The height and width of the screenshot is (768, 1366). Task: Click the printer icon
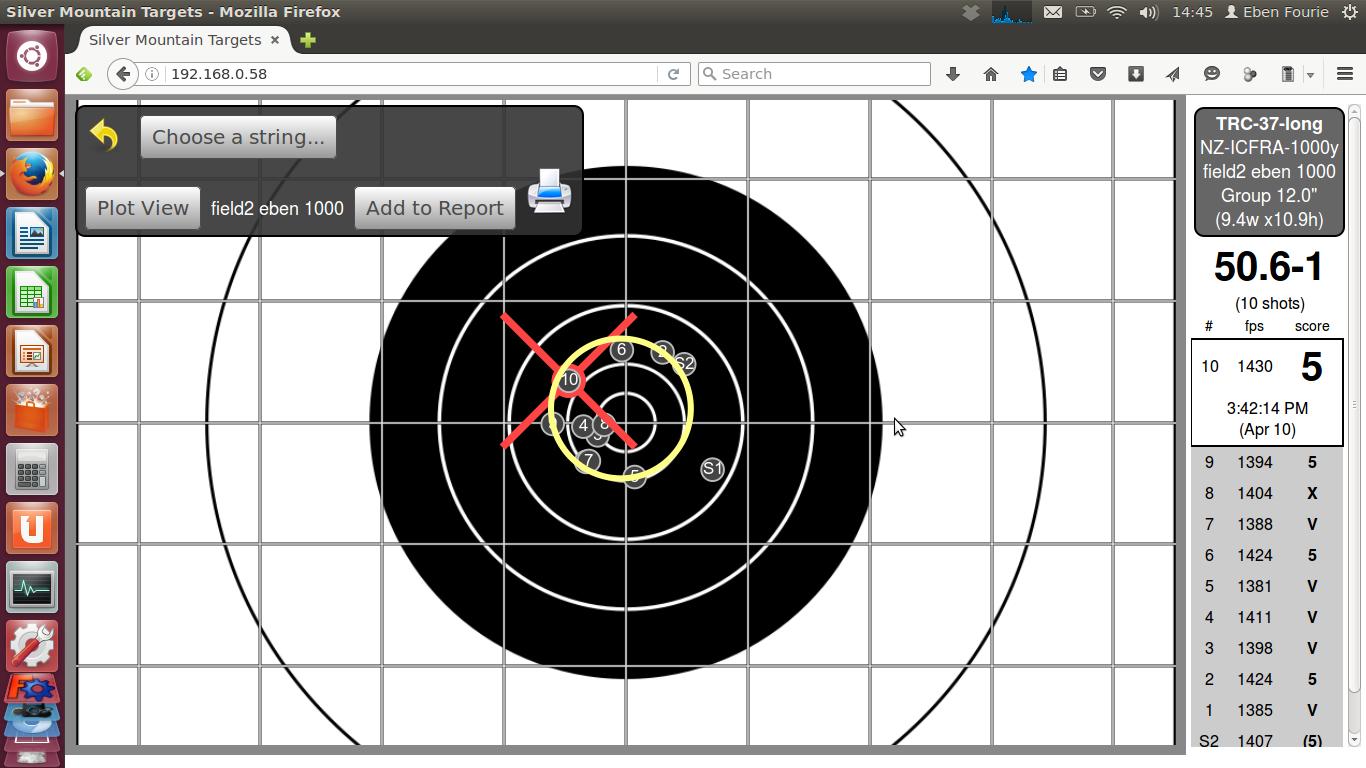(549, 190)
